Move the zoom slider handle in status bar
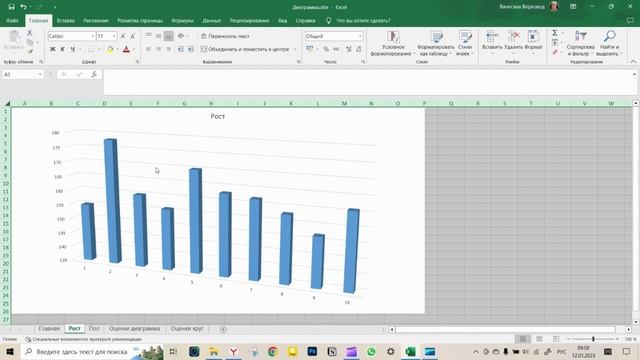Image resolution: width=640 pixels, height=360 pixels. pyautogui.click(x=593, y=339)
